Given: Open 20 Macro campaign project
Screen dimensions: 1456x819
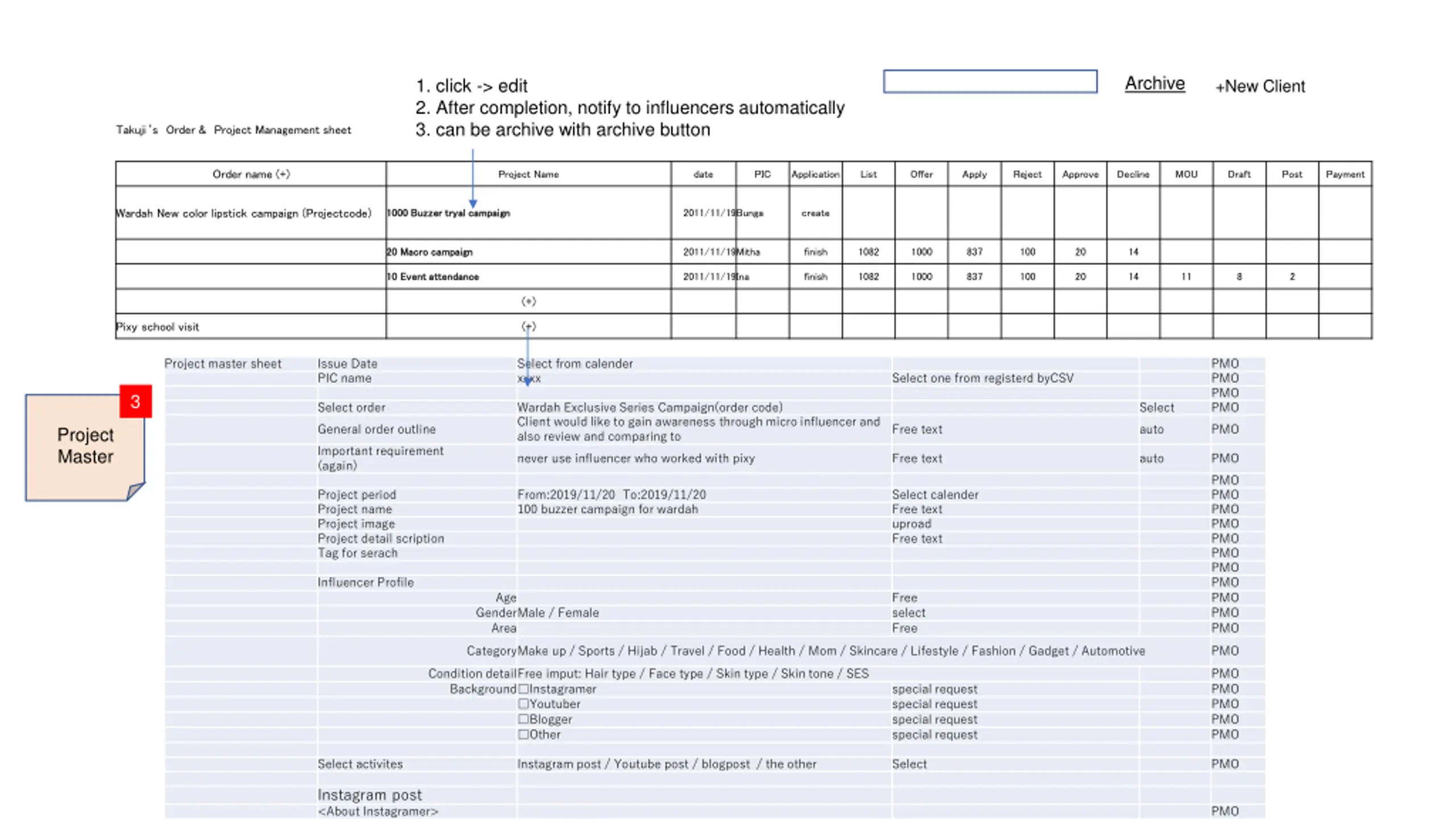Looking at the screenshot, I should 429,252.
